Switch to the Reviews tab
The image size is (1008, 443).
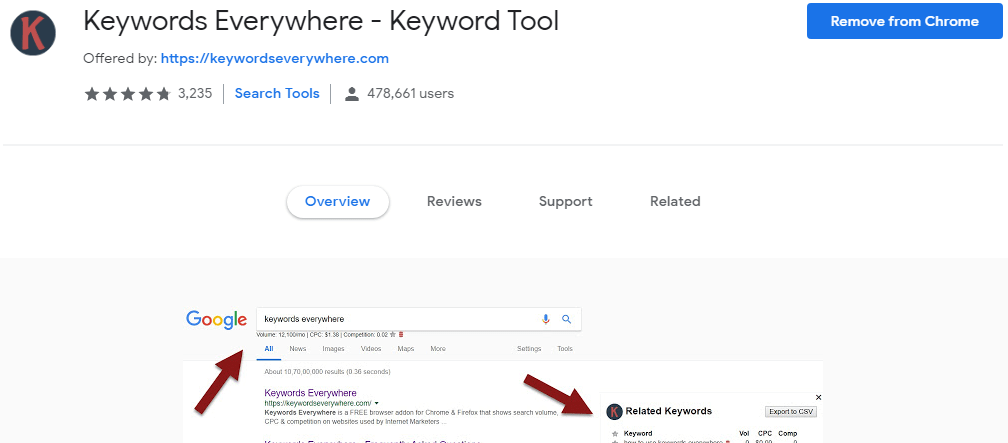point(454,202)
